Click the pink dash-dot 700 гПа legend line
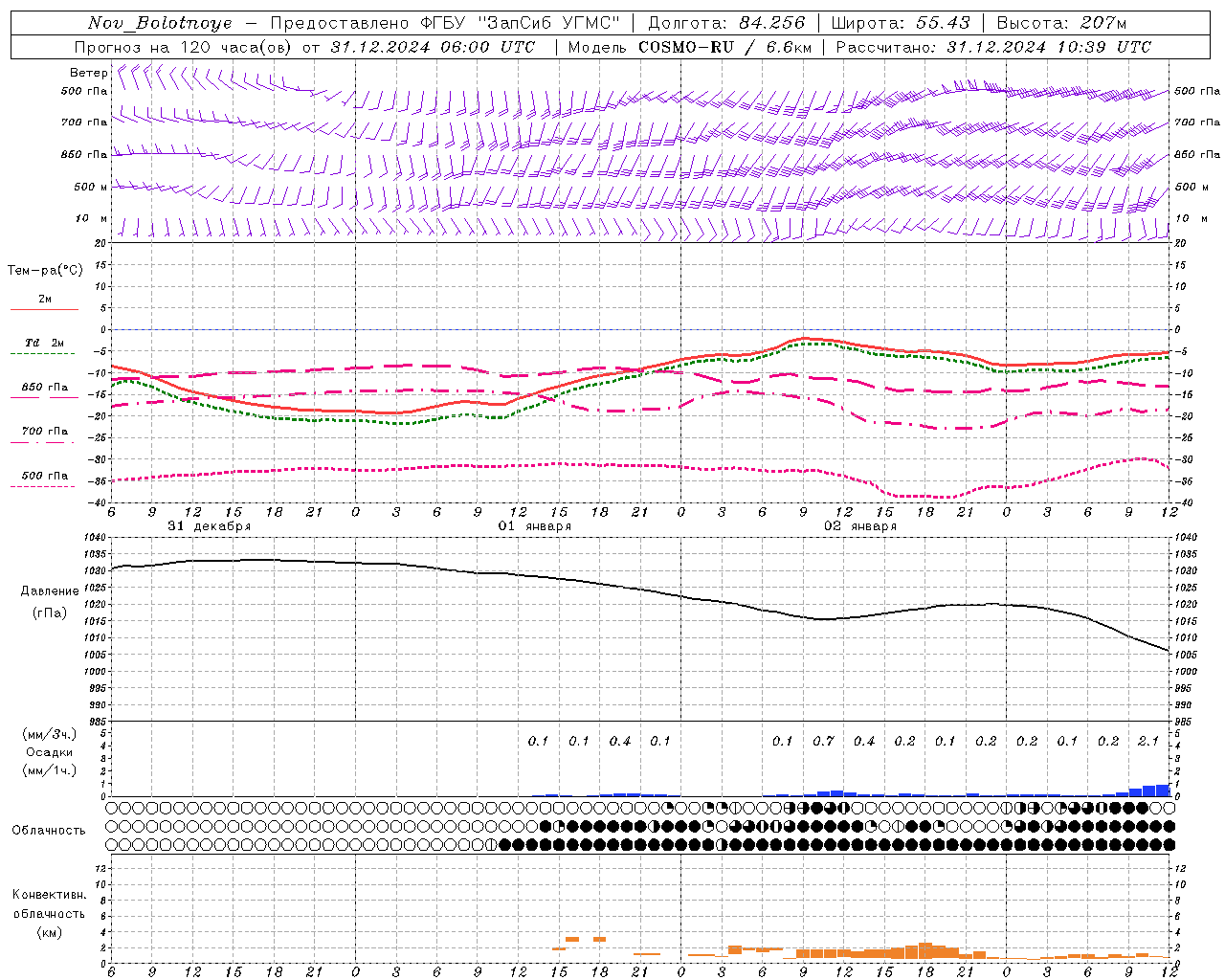 point(43,442)
